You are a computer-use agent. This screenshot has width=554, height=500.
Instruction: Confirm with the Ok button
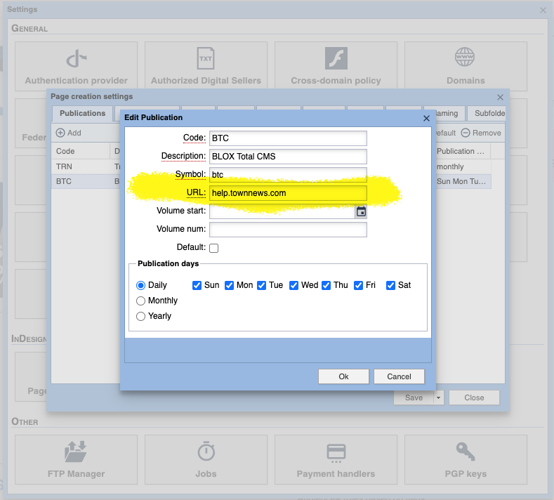tap(343, 377)
